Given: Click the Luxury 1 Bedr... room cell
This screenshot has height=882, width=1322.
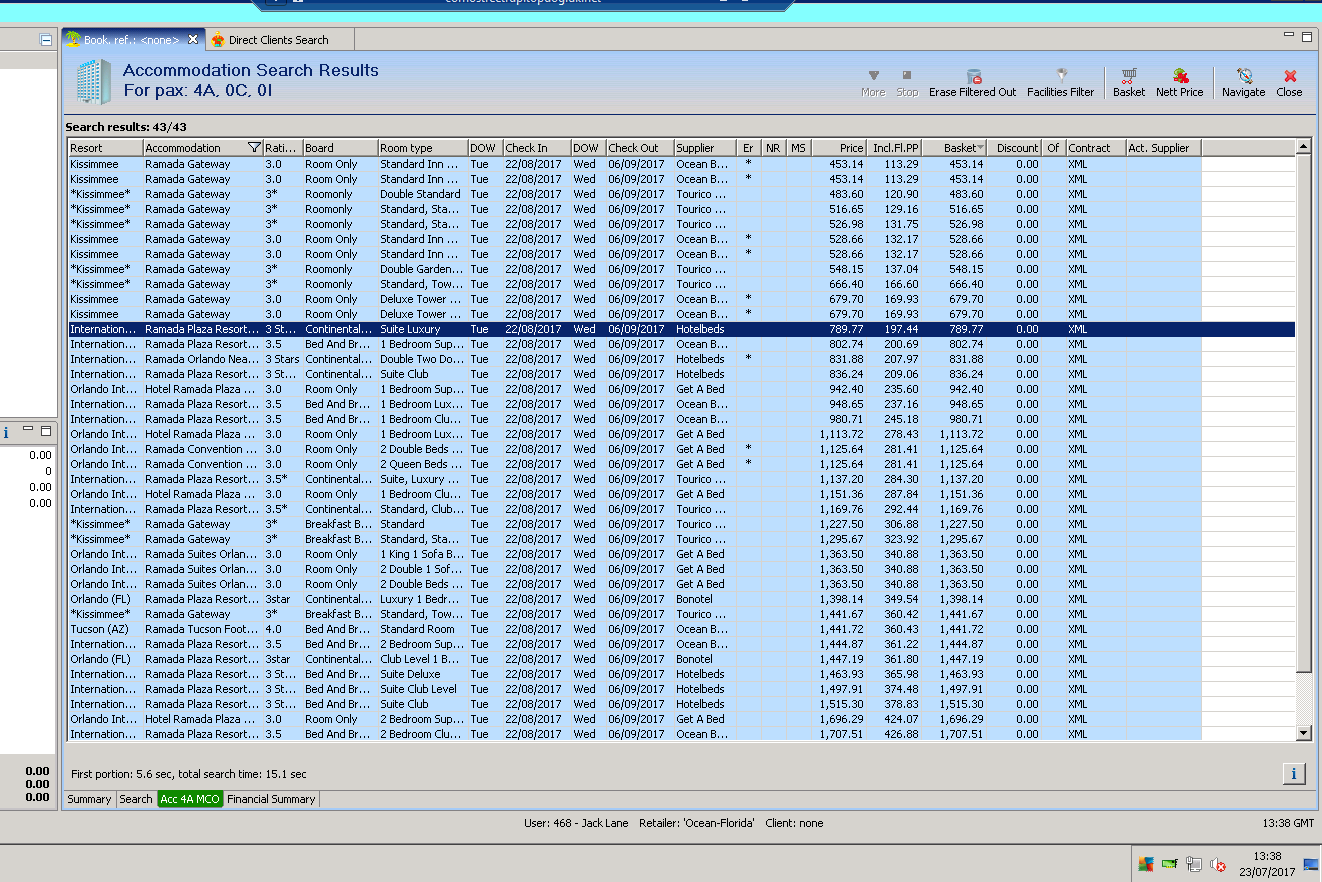Looking at the screenshot, I should [x=423, y=599].
